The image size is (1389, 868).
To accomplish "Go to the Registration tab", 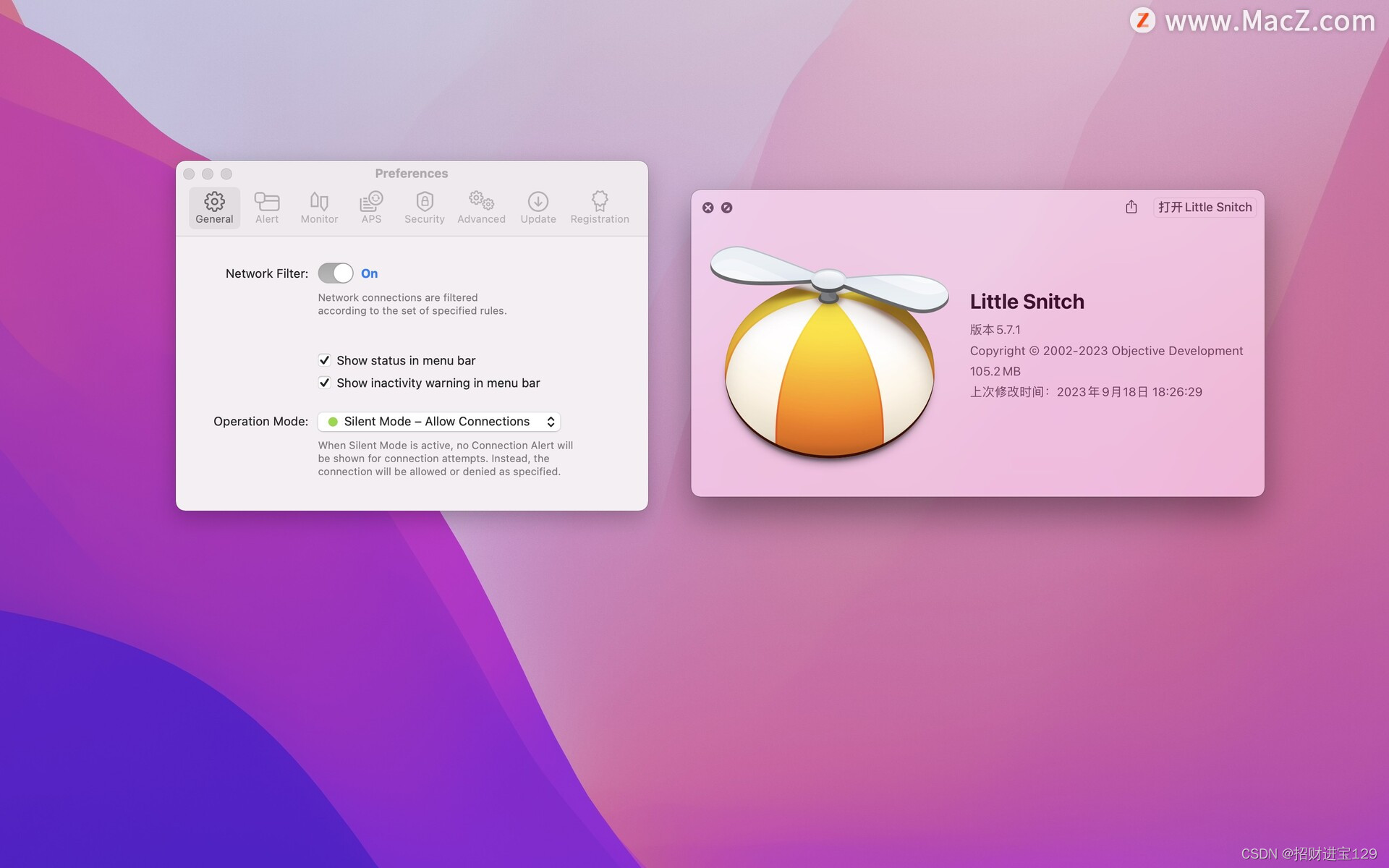I will 600,208.
